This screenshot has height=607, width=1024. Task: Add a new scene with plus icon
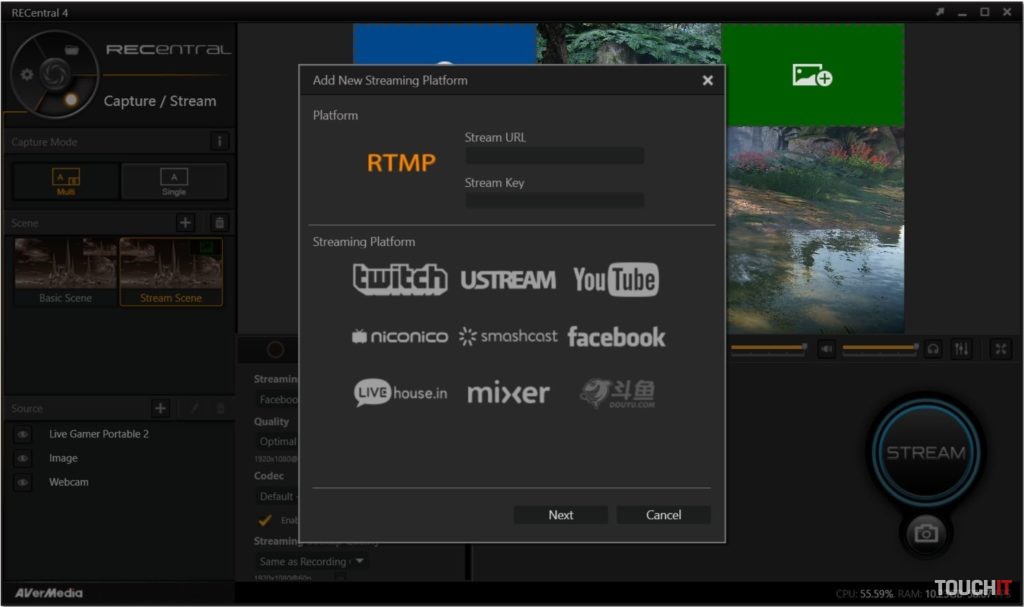pyautogui.click(x=185, y=223)
